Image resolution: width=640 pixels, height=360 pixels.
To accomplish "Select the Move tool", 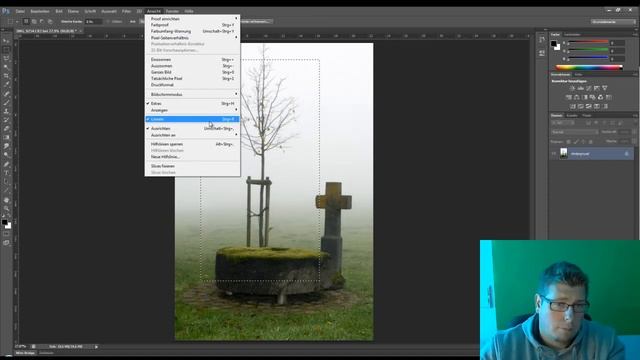I will [6, 41].
